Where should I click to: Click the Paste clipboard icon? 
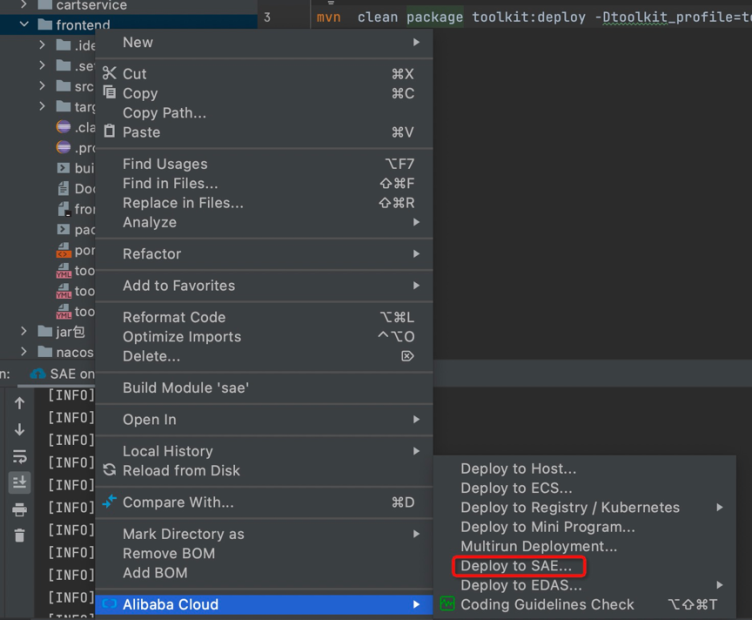(109, 130)
